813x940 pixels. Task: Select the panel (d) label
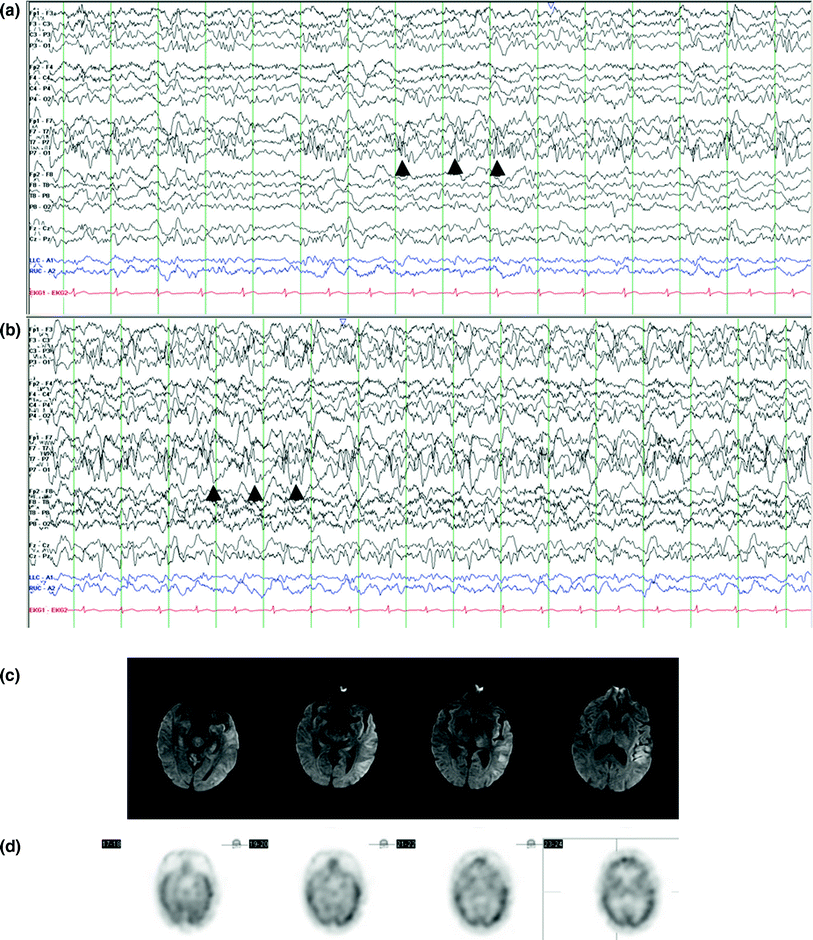pyautogui.click(x=11, y=845)
